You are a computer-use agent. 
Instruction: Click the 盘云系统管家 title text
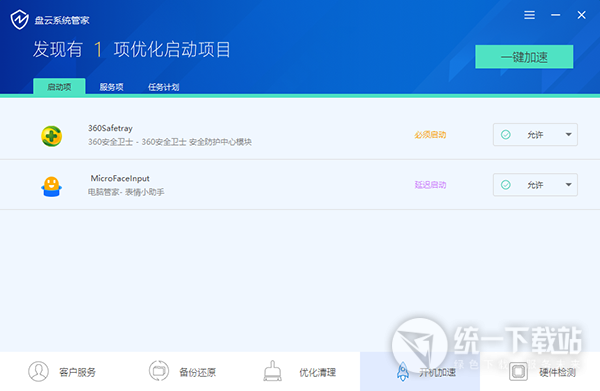62,20
